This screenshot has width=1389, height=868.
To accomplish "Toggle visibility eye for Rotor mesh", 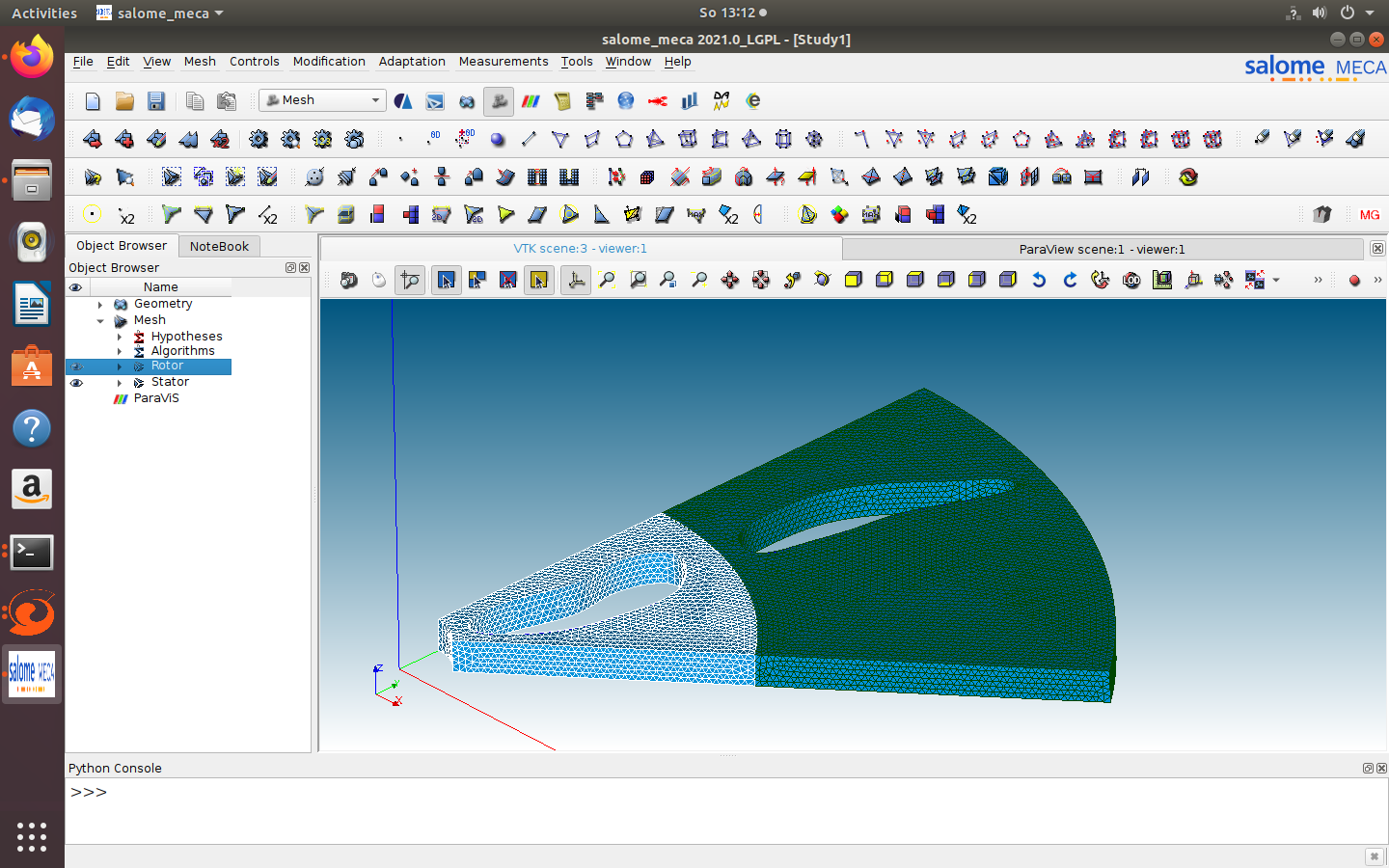I will tap(76, 366).
